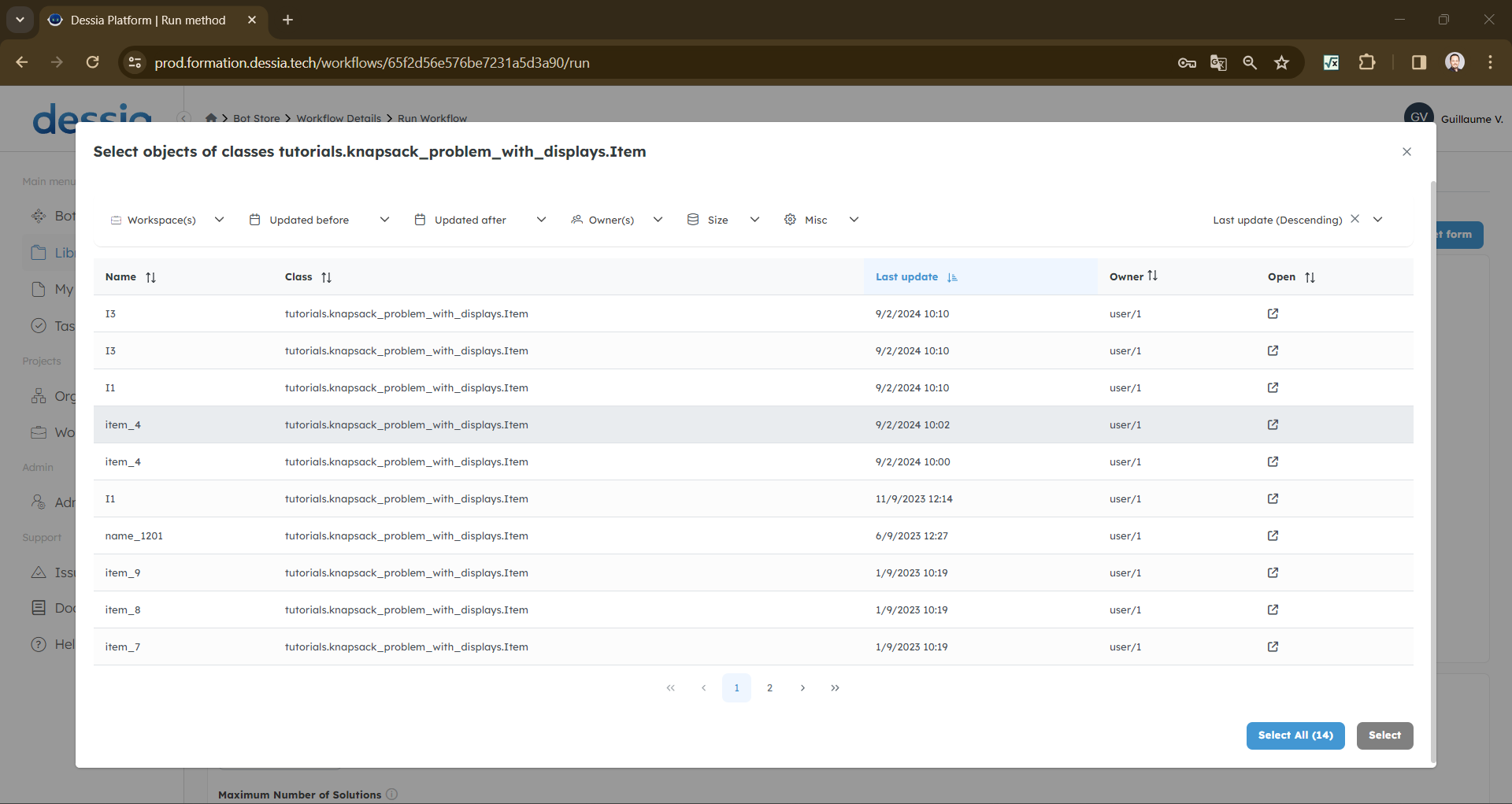This screenshot has width=1512, height=804.
Task: Open item_8 via its external link icon
Action: click(1273, 609)
